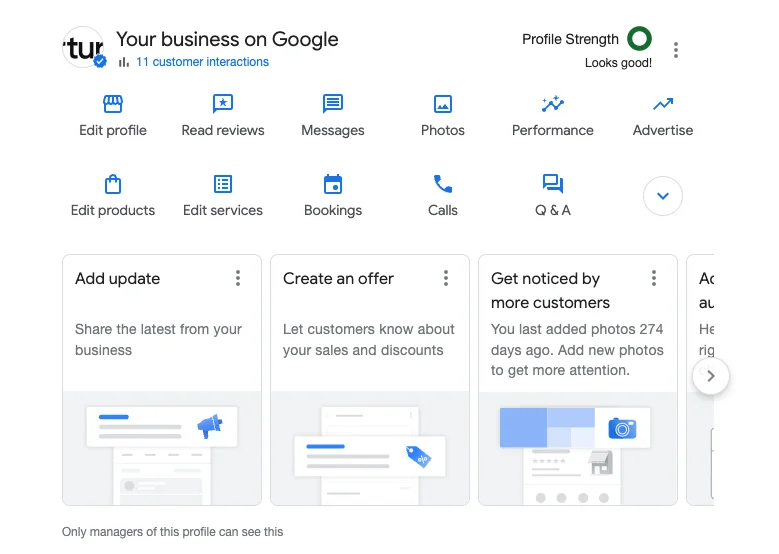The height and width of the screenshot is (554, 779).
Task: Open three-dot menu on Add update card
Action: (238, 278)
